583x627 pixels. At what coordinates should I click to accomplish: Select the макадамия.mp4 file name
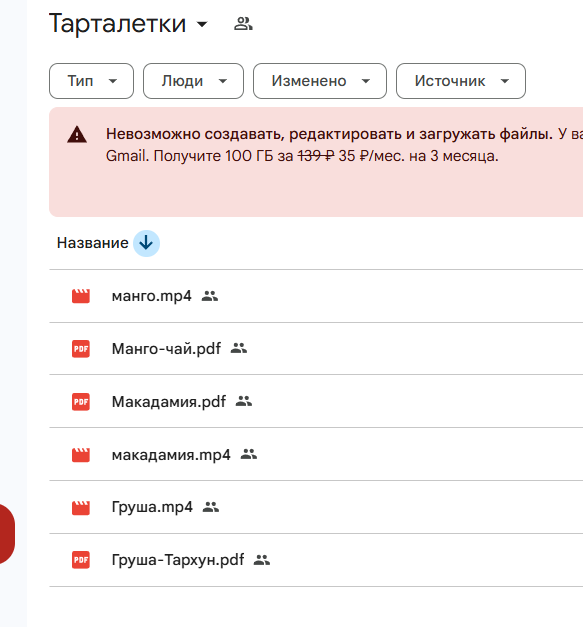click(171, 455)
